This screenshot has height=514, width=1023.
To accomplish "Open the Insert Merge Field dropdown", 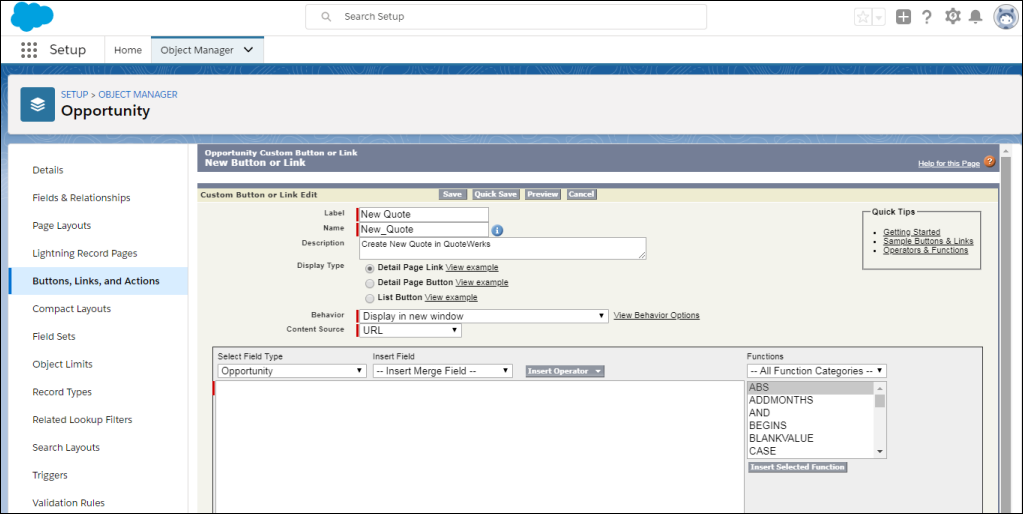I will [442, 371].
